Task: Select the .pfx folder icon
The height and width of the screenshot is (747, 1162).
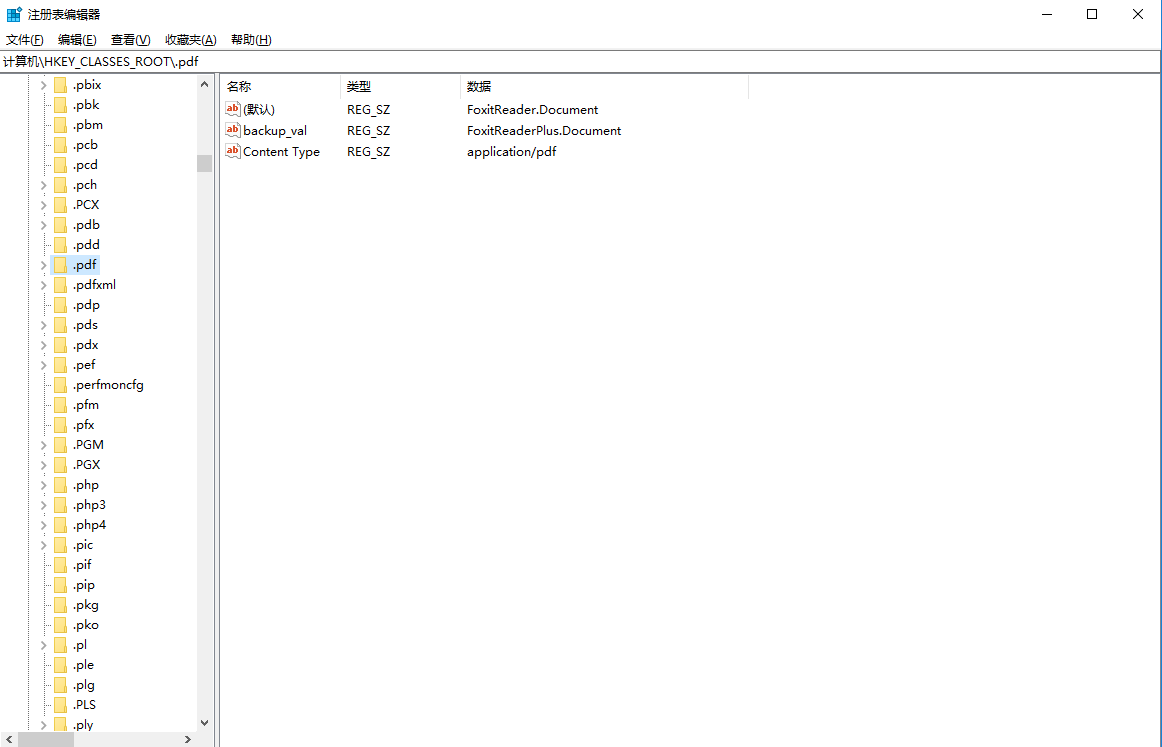Action: tap(62, 424)
